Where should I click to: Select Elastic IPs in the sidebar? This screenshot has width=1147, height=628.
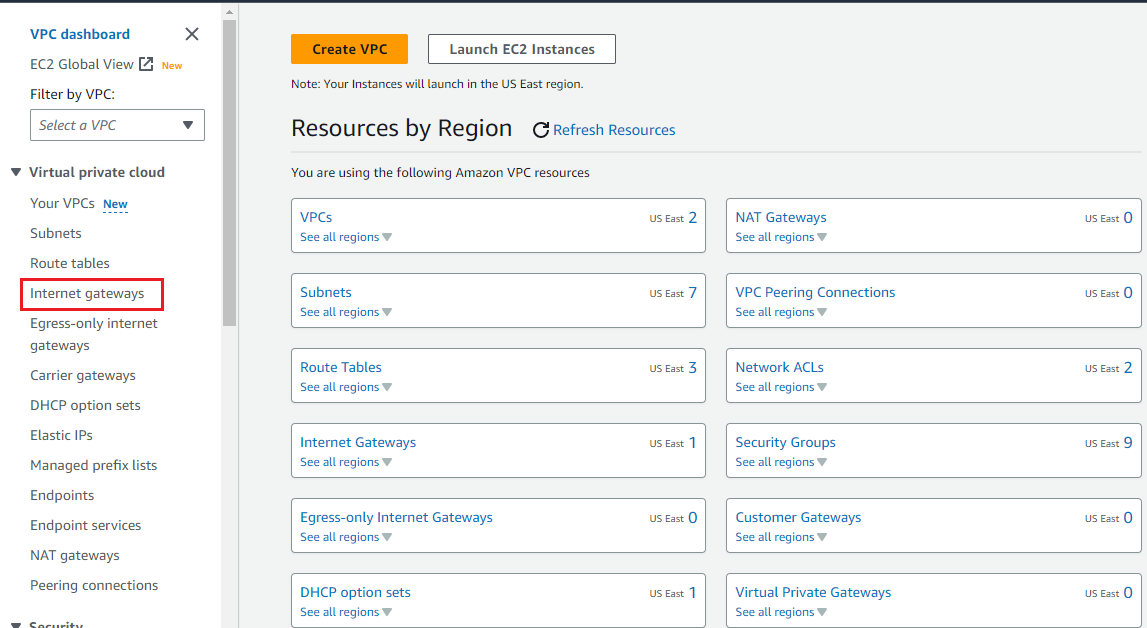pos(61,435)
